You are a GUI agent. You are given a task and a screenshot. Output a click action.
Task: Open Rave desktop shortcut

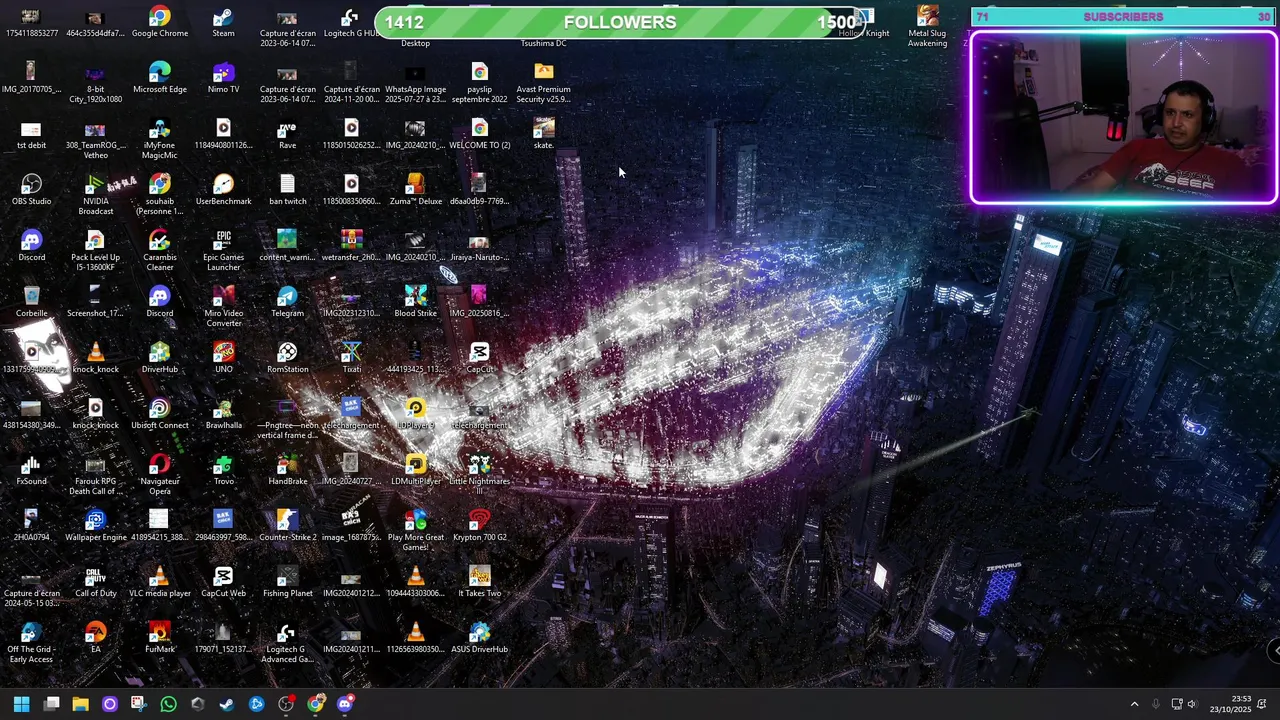pyautogui.click(x=288, y=135)
